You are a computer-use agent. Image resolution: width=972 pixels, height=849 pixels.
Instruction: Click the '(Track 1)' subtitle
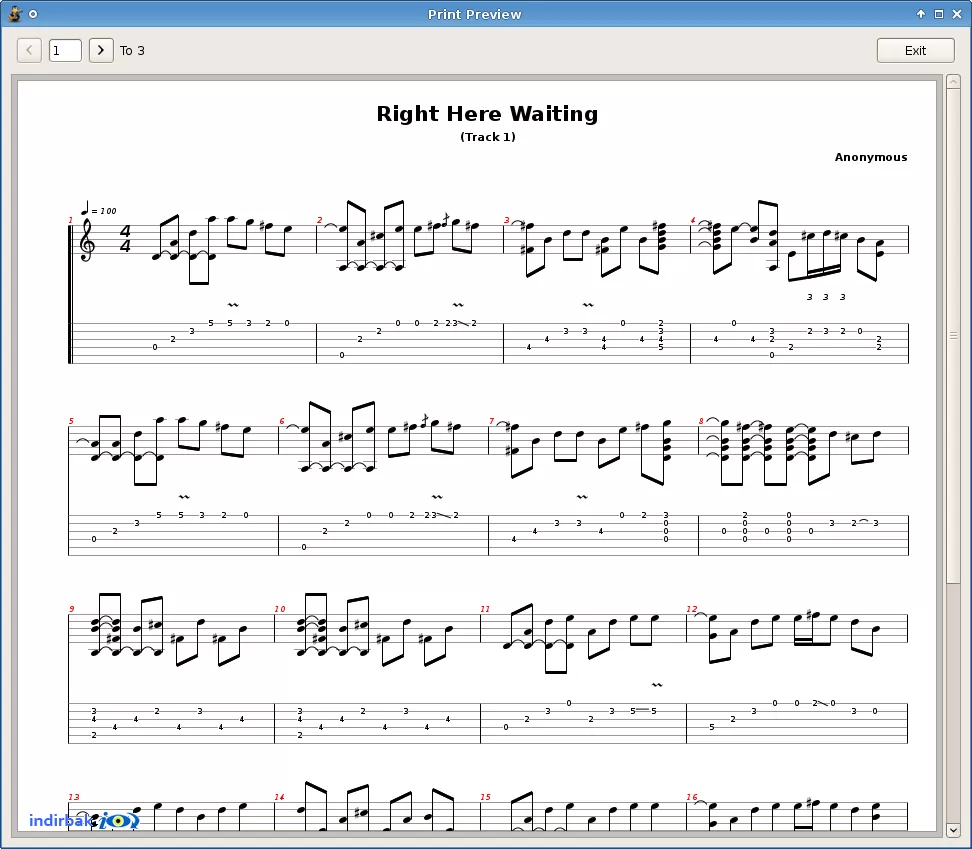tap(488, 137)
